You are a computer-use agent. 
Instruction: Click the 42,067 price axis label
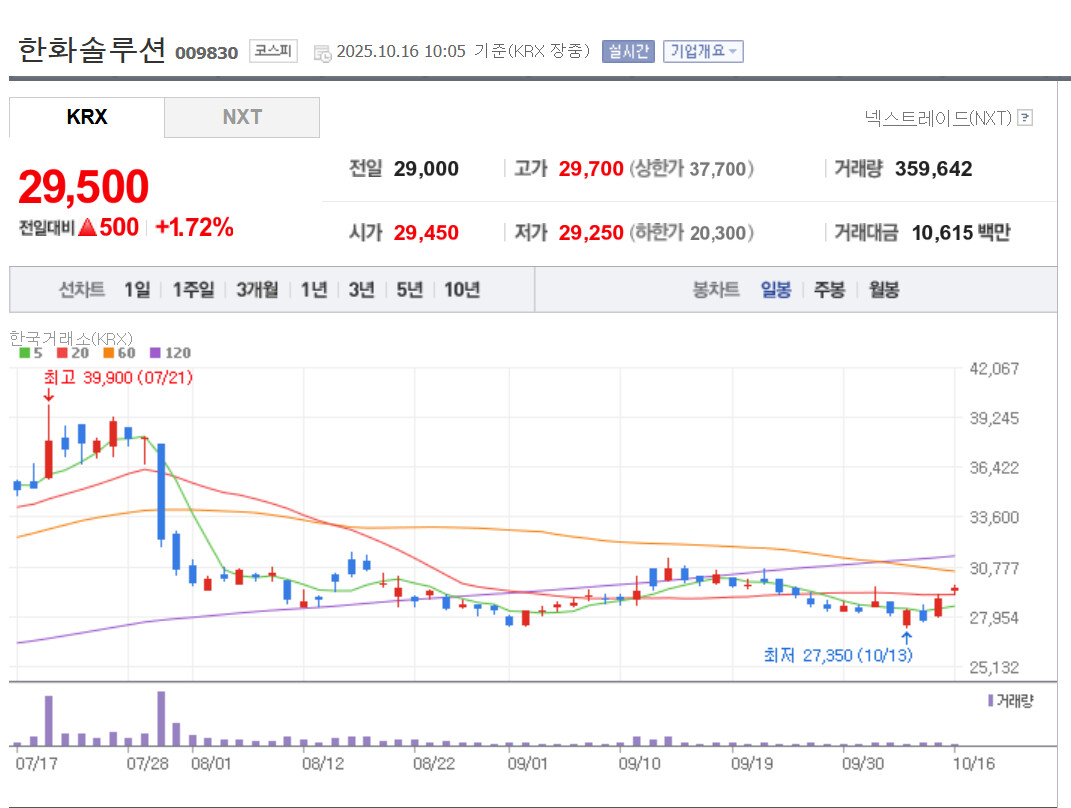click(994, 369)
